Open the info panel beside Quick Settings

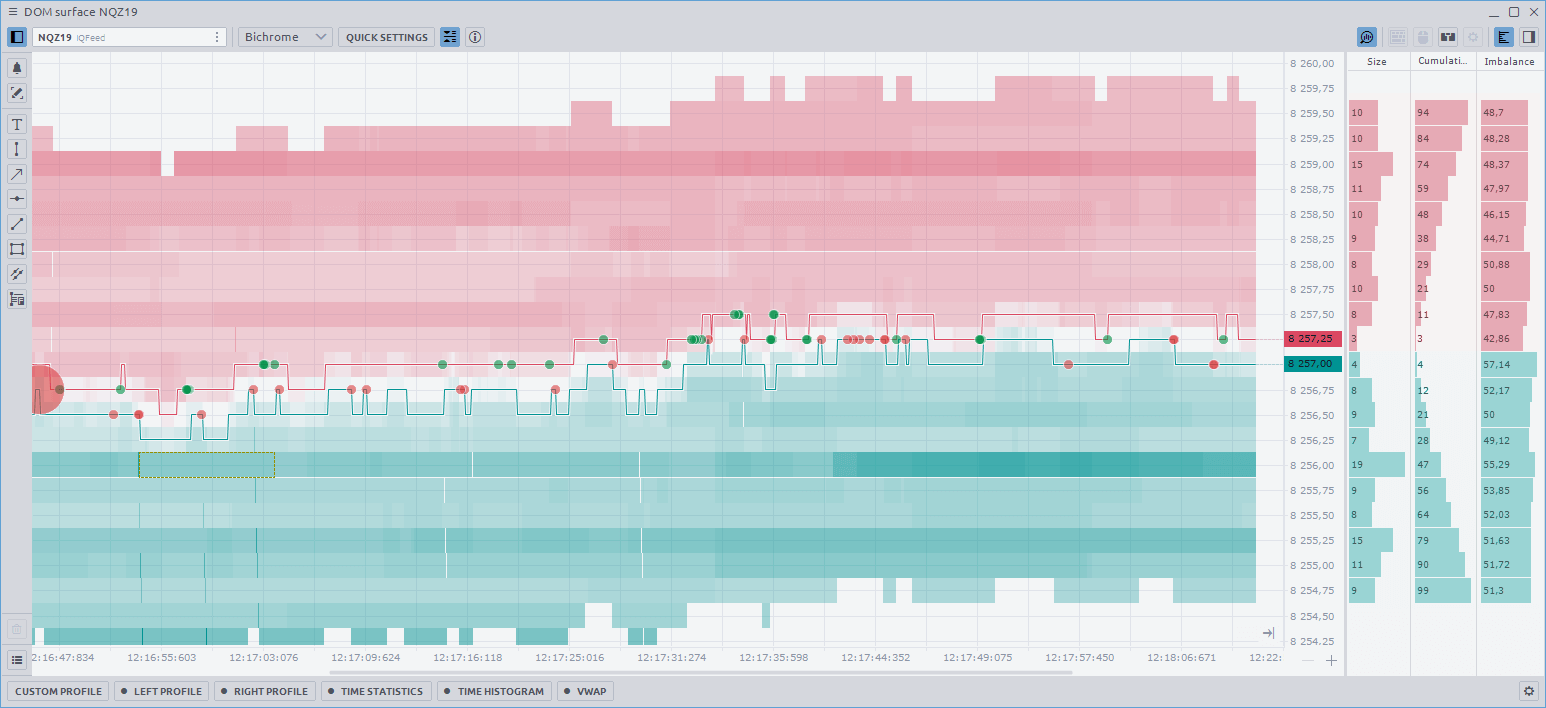point(474,37)
